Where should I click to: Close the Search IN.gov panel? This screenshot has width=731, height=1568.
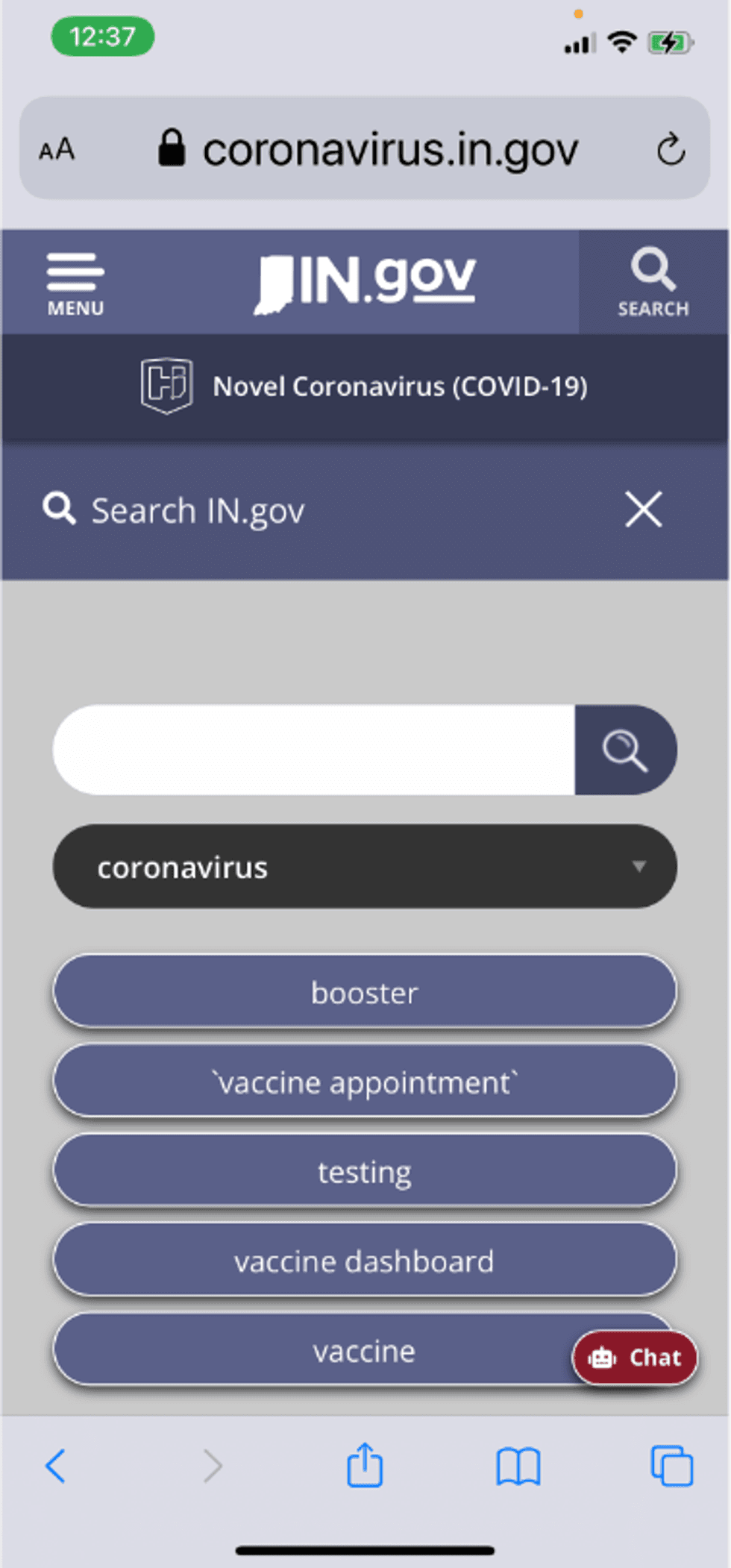tap(643, 509)
